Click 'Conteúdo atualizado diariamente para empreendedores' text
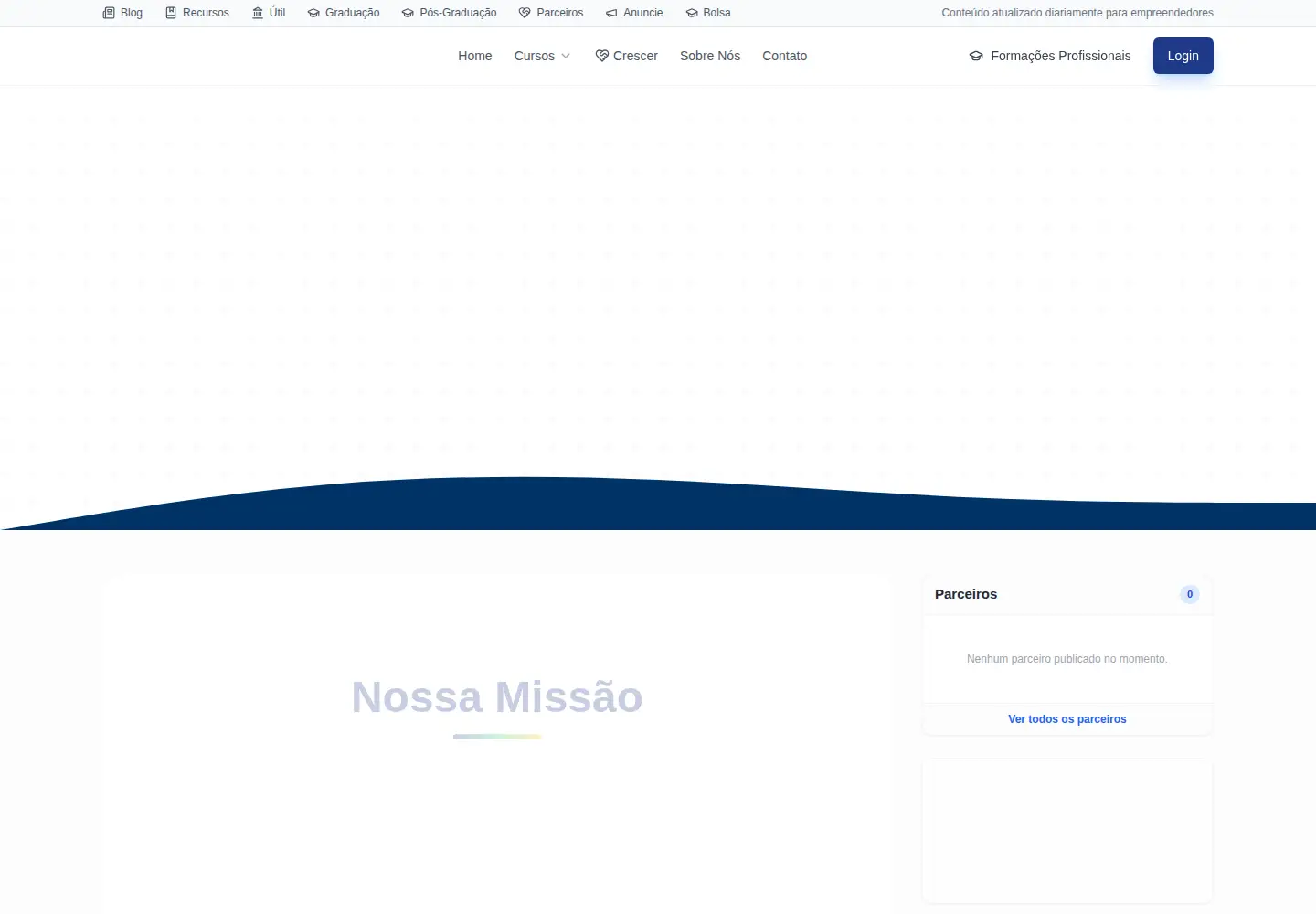The image size is (1316, 914). [x=1077, y=13]
